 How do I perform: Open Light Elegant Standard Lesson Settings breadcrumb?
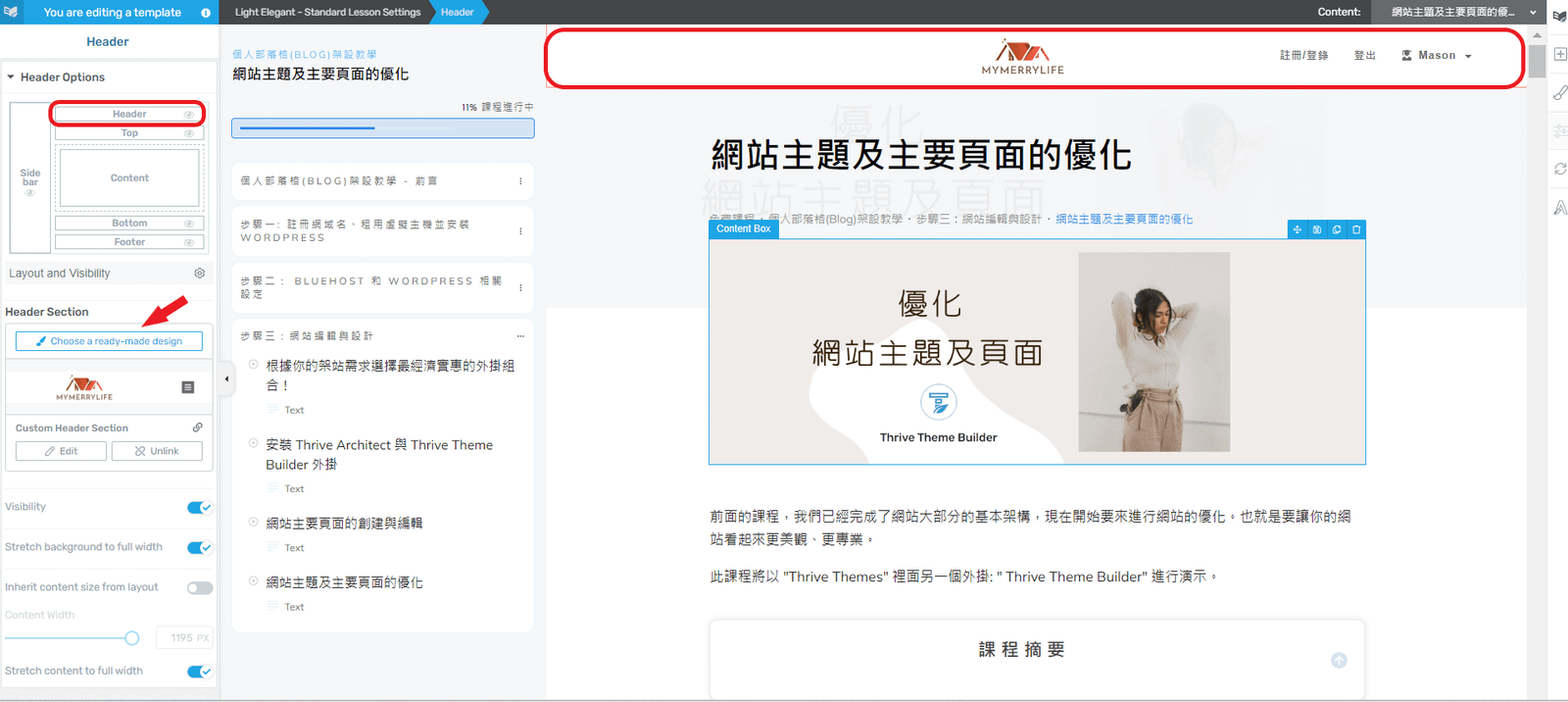327,12
